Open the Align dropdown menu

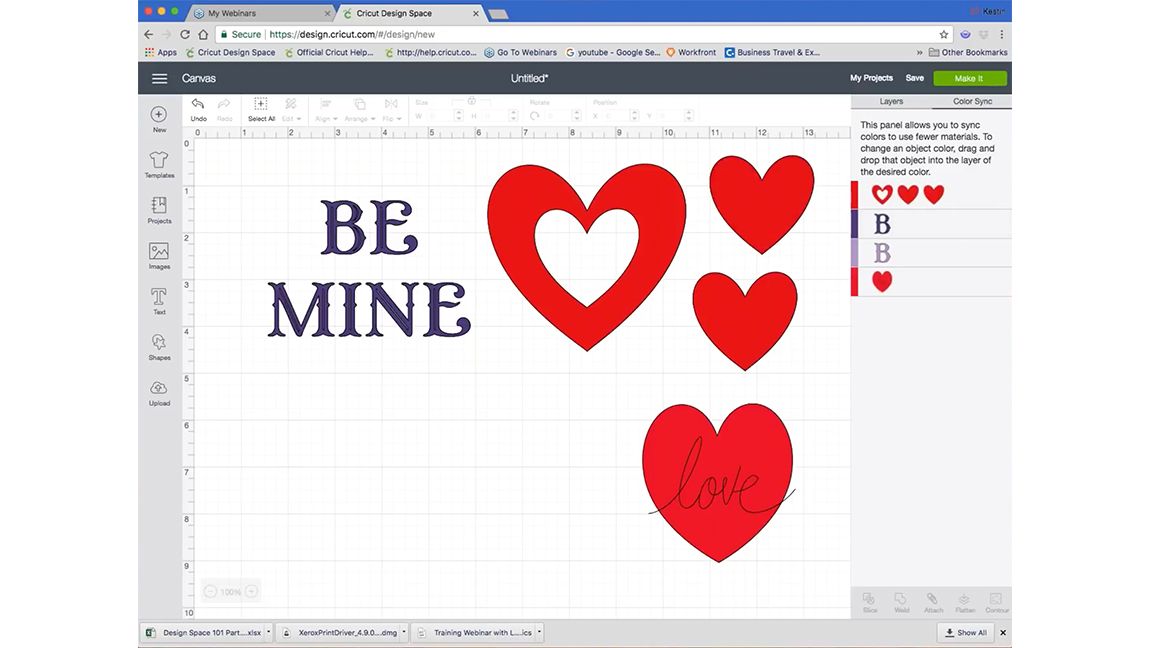[x=322, y=117]
